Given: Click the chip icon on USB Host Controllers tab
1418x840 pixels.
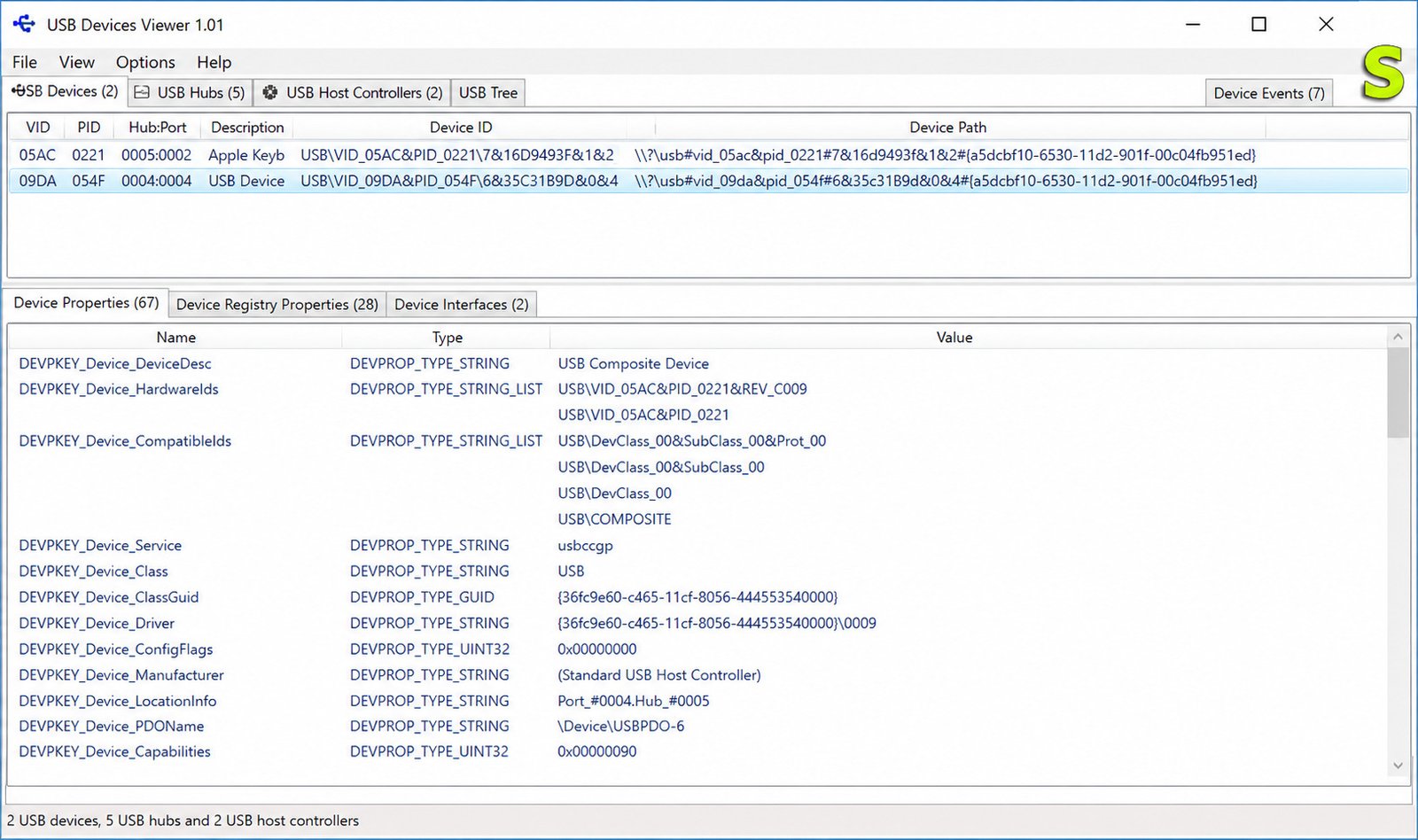Looking at the screenshot, I should 270,92.
